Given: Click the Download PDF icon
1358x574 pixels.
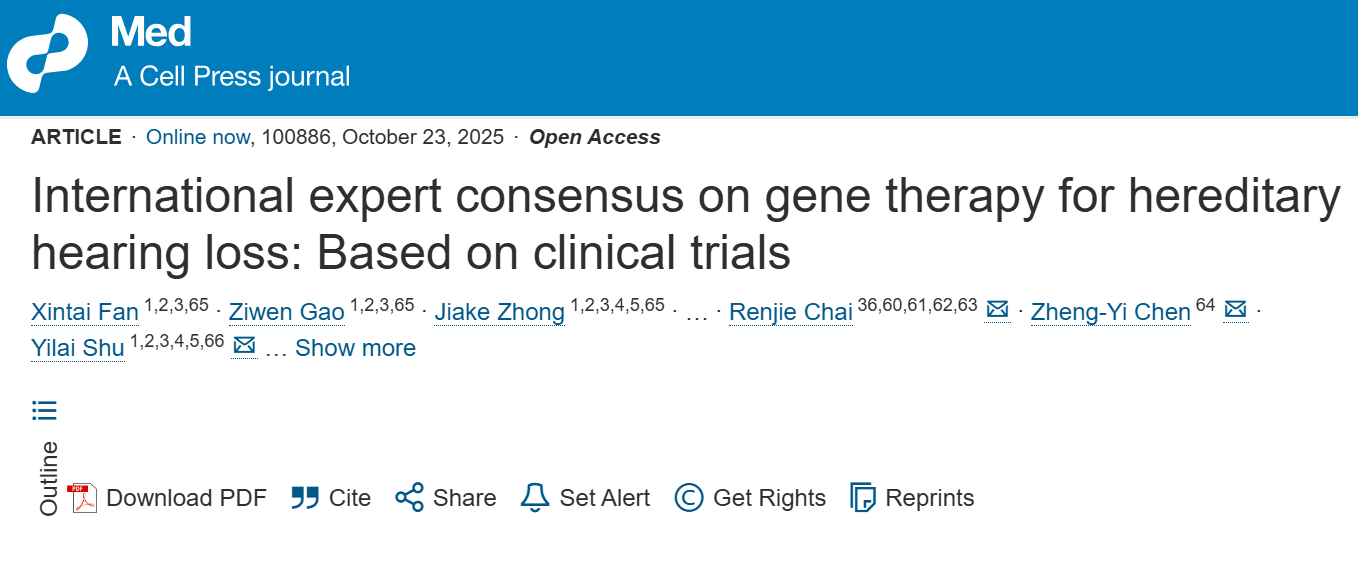Looking at the screenshot, I should tap(82, 497).
